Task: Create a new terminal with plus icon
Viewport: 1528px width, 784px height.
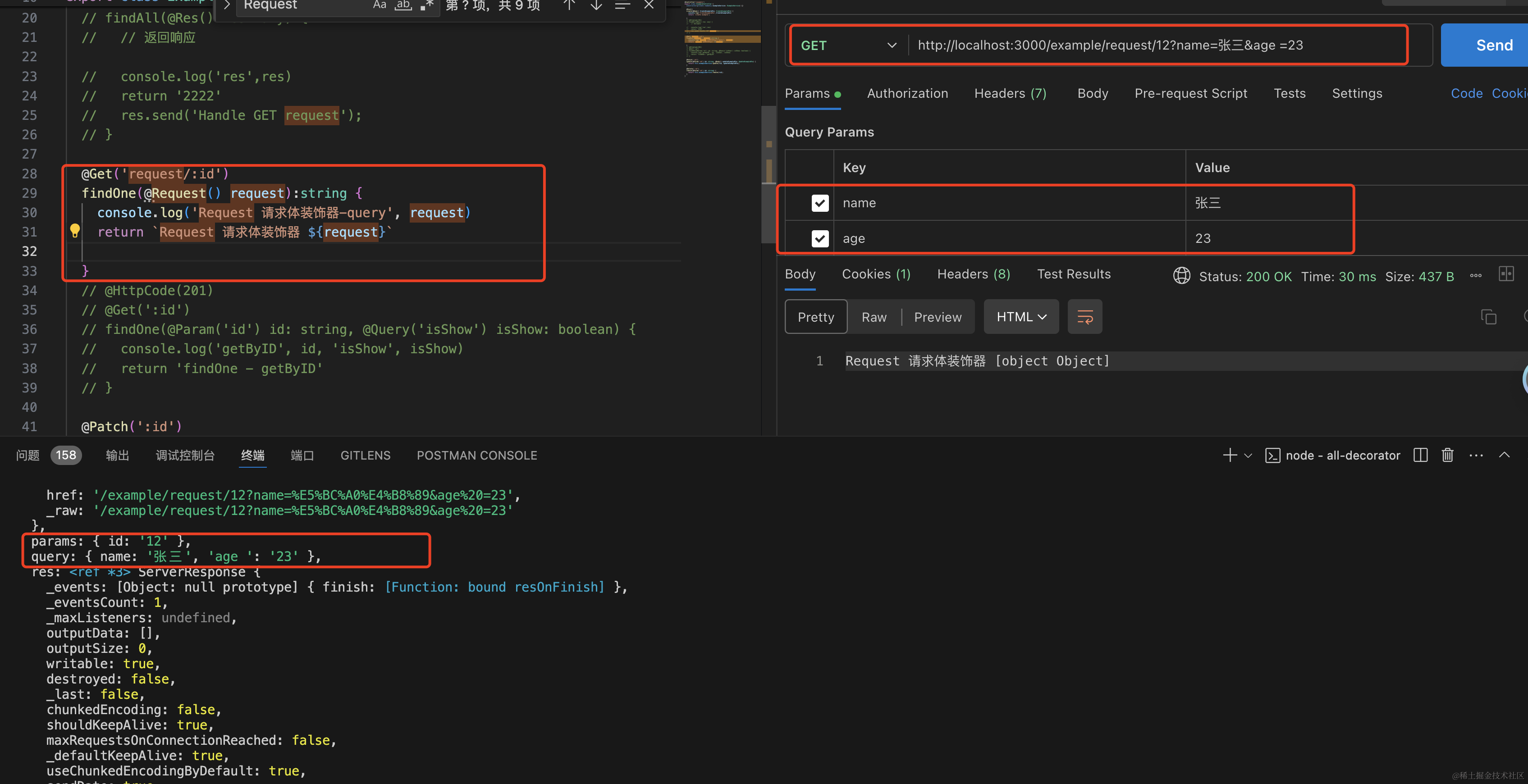Action: pyautogui.click(x=1230, y=456)
